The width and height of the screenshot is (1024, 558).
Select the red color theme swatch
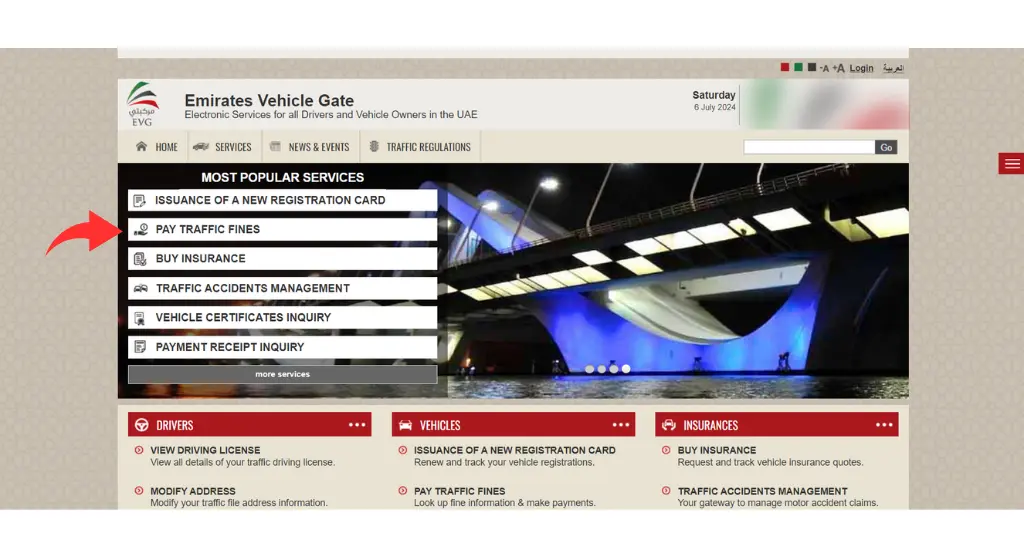(x=785, y=67)
